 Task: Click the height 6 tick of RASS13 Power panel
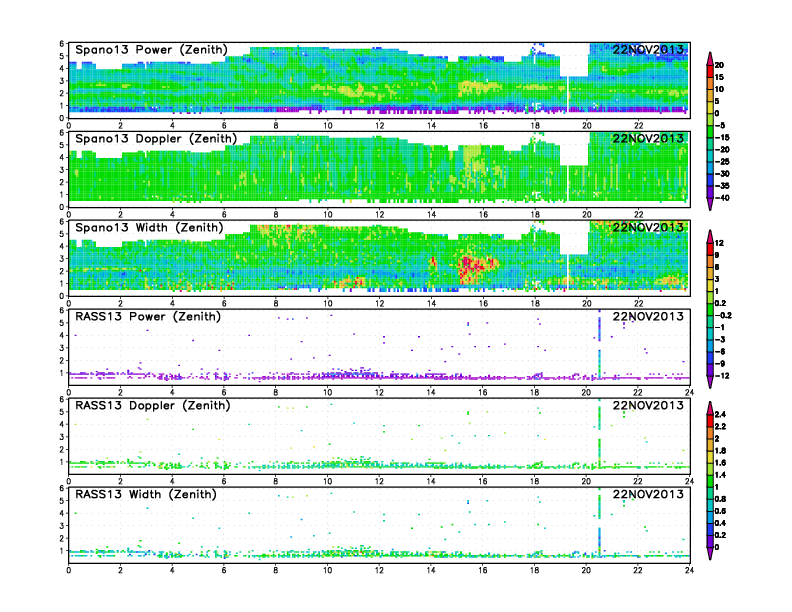[x=62, y=311]
